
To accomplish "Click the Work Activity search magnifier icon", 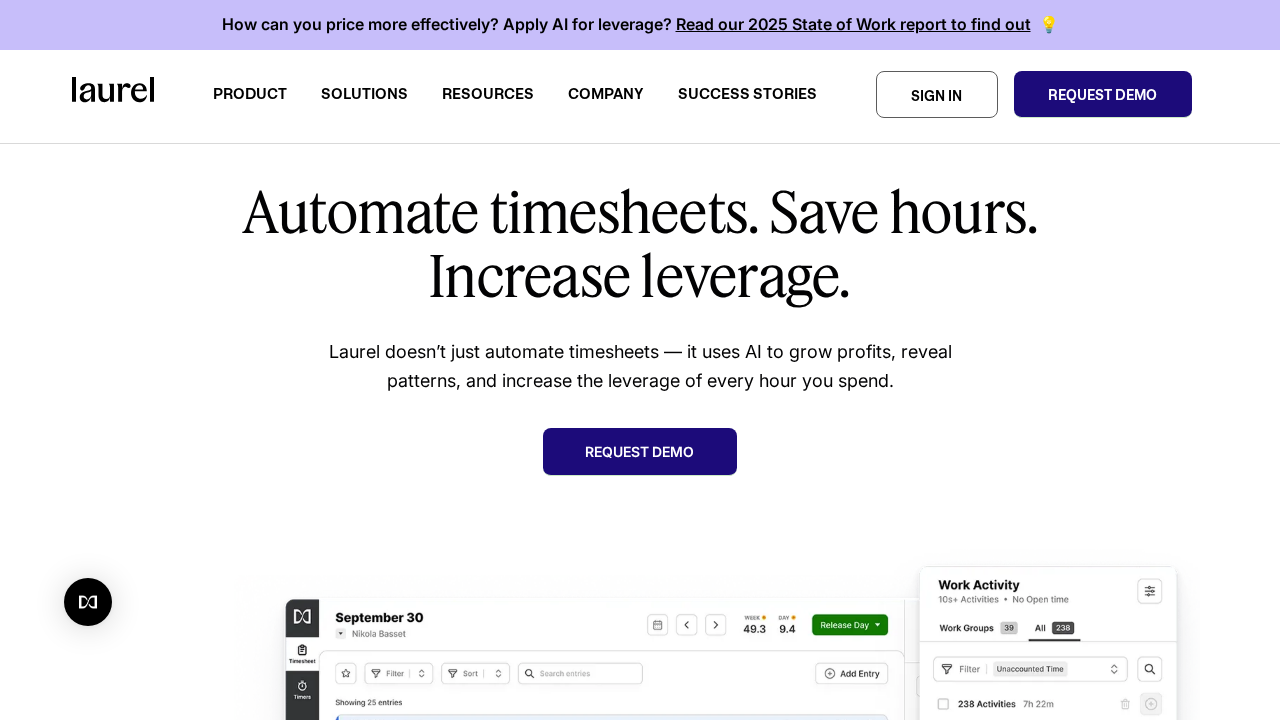I will pos(1149,669).
